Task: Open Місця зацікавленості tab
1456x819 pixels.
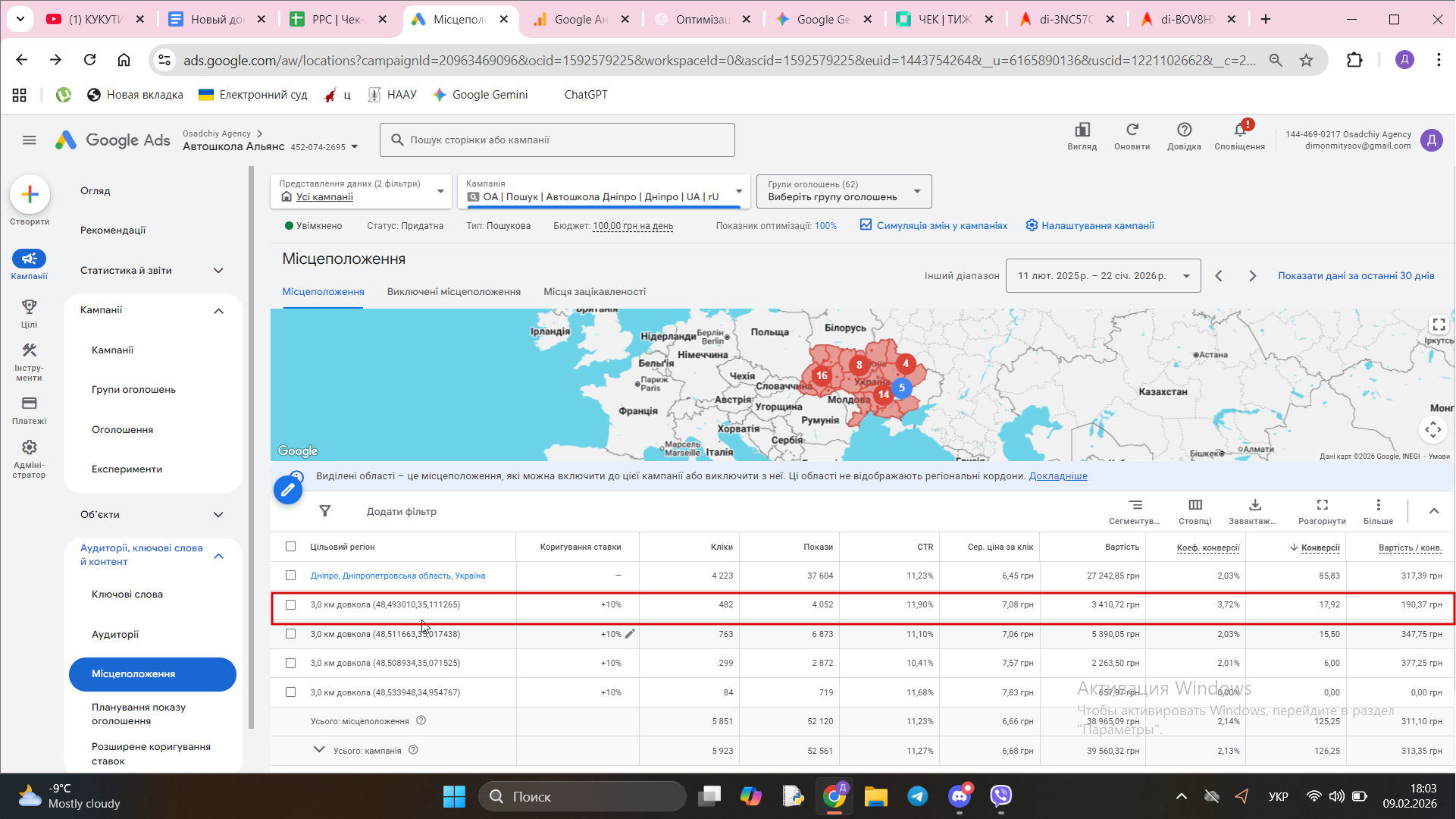Action: tap(594, 292)
